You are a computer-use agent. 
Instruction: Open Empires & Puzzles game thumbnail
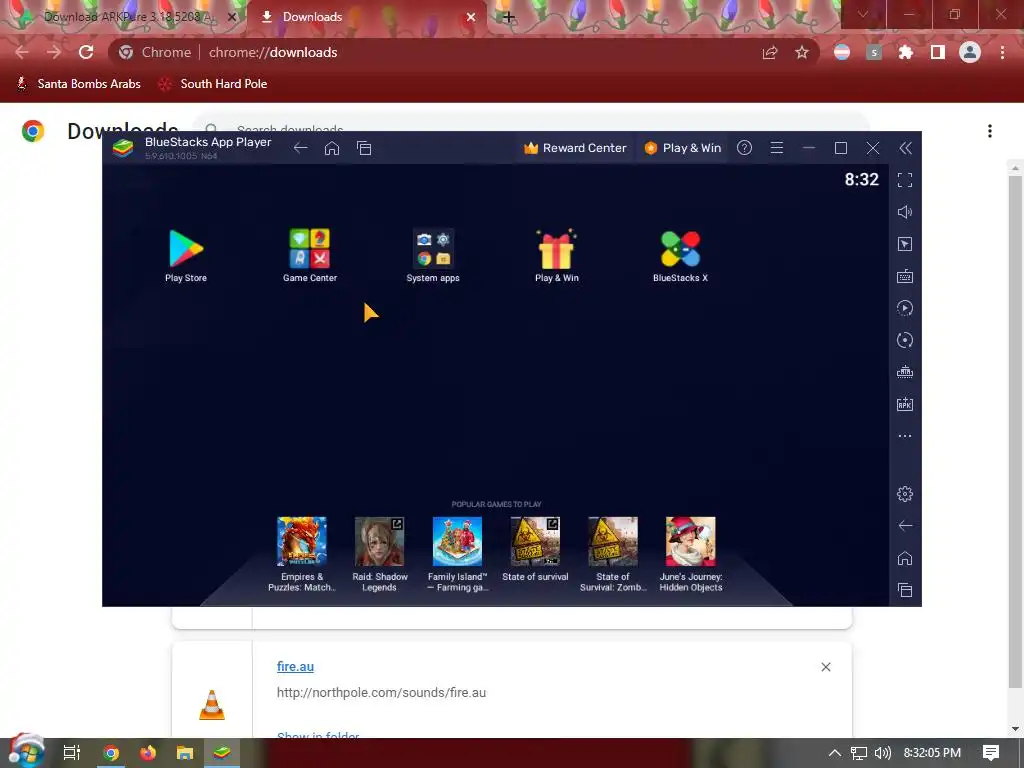(302, 541)
